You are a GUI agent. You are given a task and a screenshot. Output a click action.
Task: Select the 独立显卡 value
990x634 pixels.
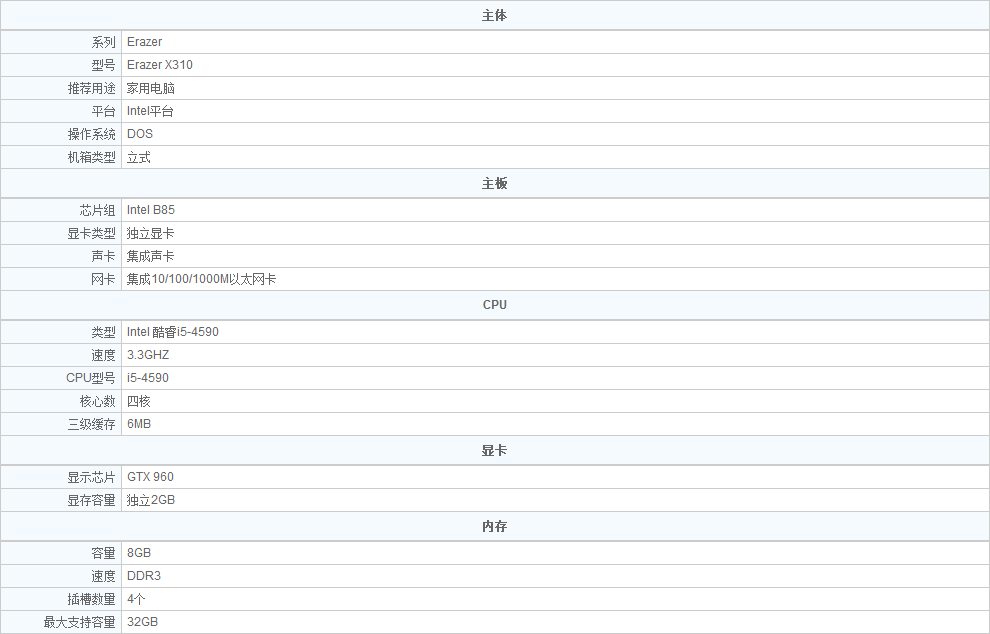click(x=150, y=234)
